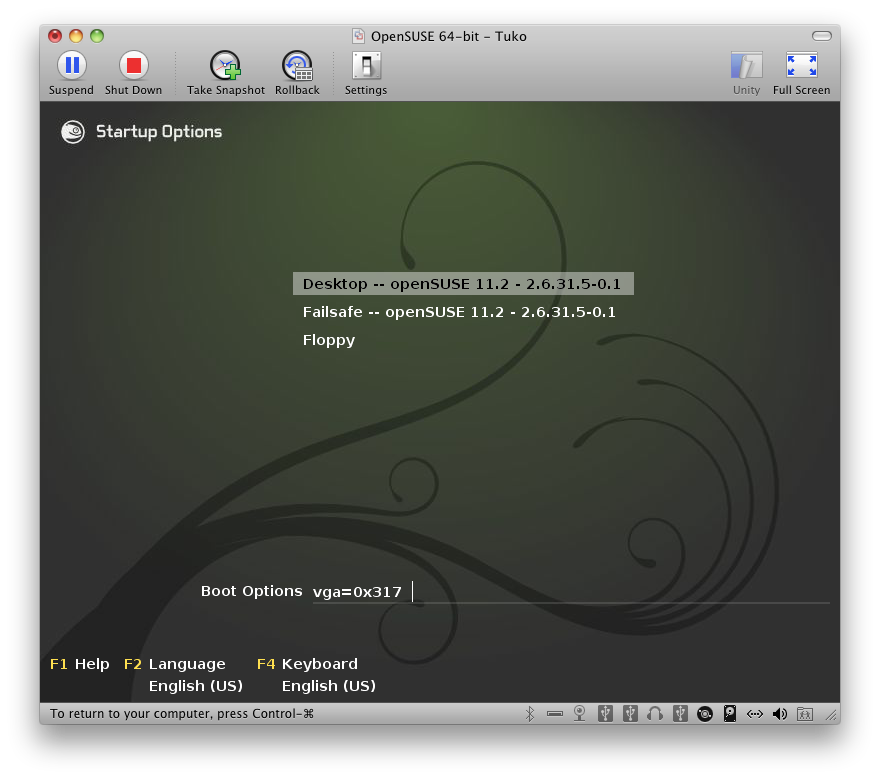Click the Boot Options label

click(251, 591)
